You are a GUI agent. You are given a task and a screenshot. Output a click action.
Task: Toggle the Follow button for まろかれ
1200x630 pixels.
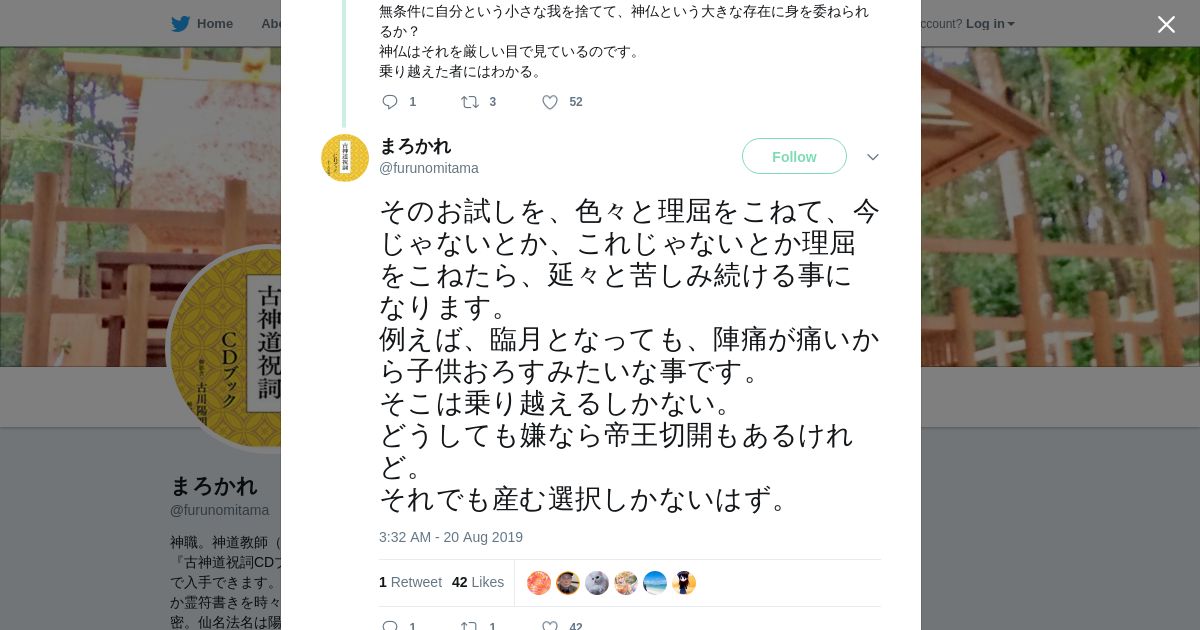coord(794,157)
